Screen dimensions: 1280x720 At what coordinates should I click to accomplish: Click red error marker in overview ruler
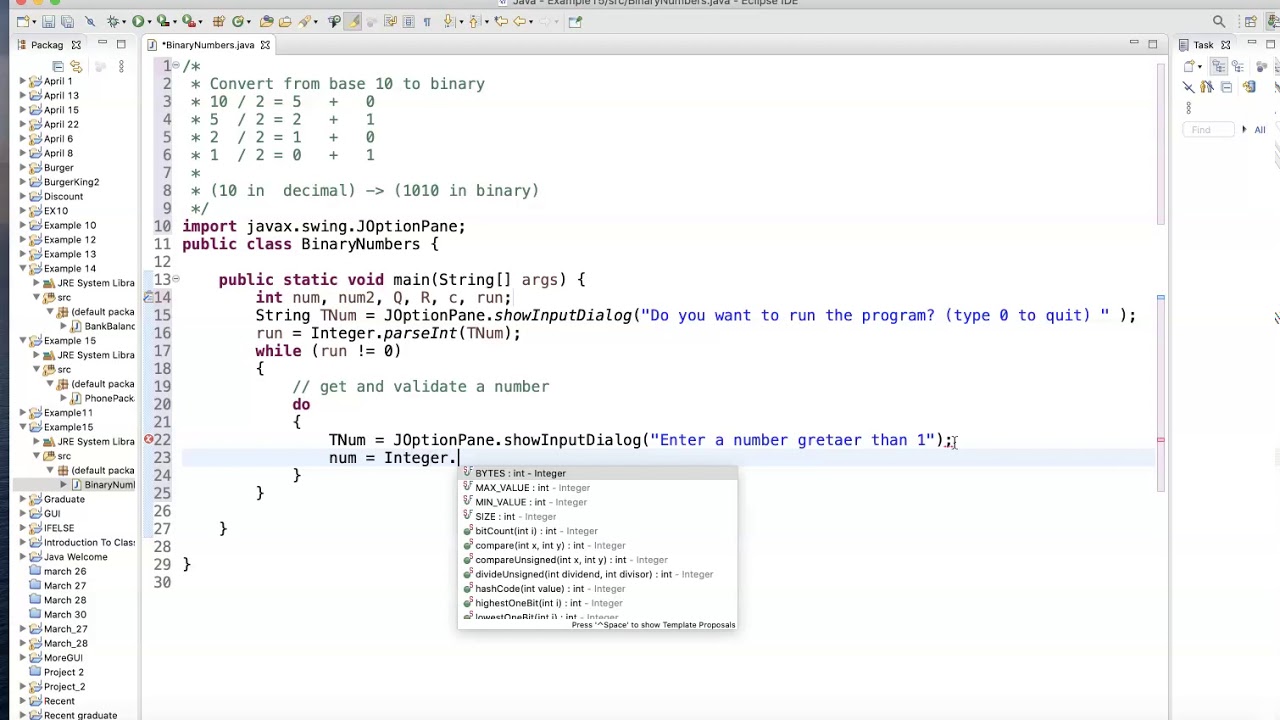click(x=1160, y=440)
